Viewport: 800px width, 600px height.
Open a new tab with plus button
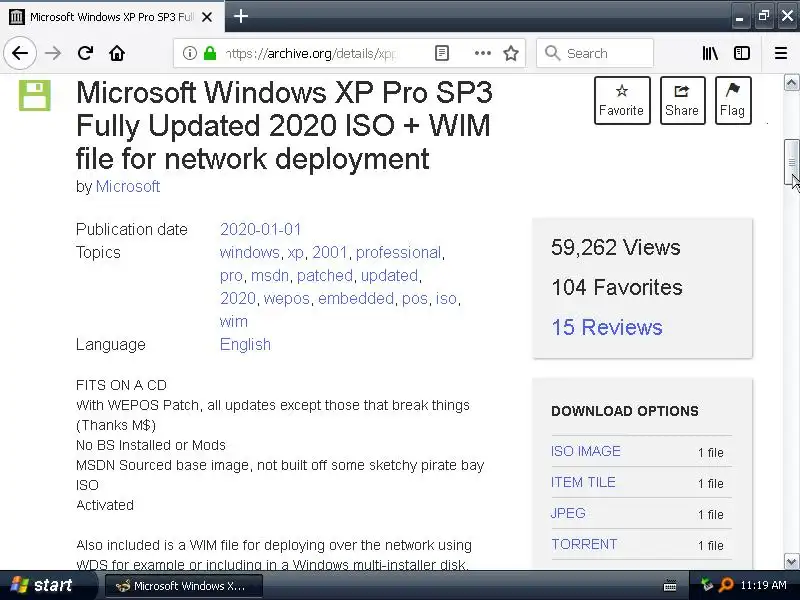coord(241,16)
